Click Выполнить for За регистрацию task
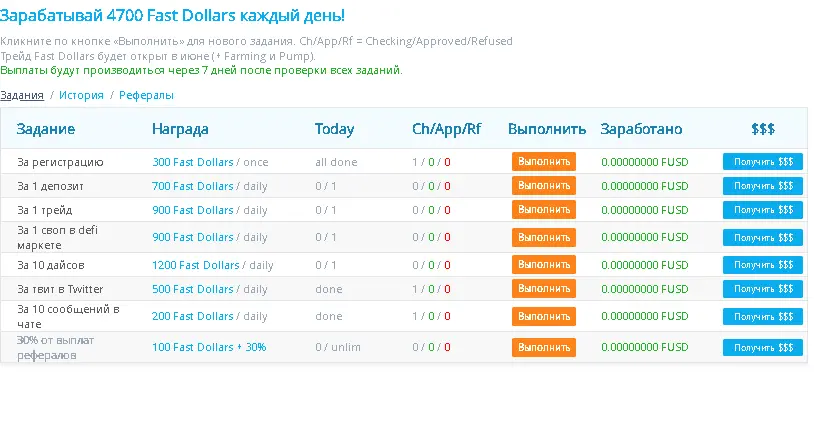The image size is (814, 422). coord(544,161)
